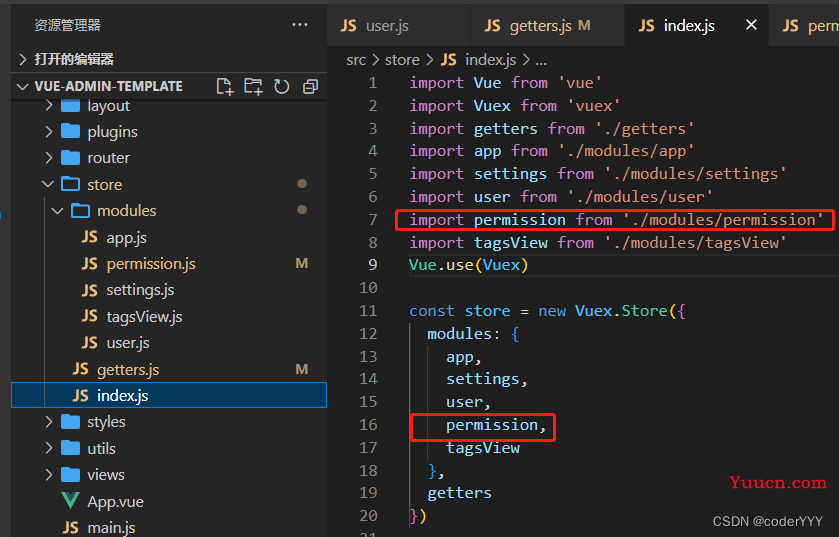Viewport: 839px width, 537px height.
Task: Refresh the explorer file tree
Action: 281,86
